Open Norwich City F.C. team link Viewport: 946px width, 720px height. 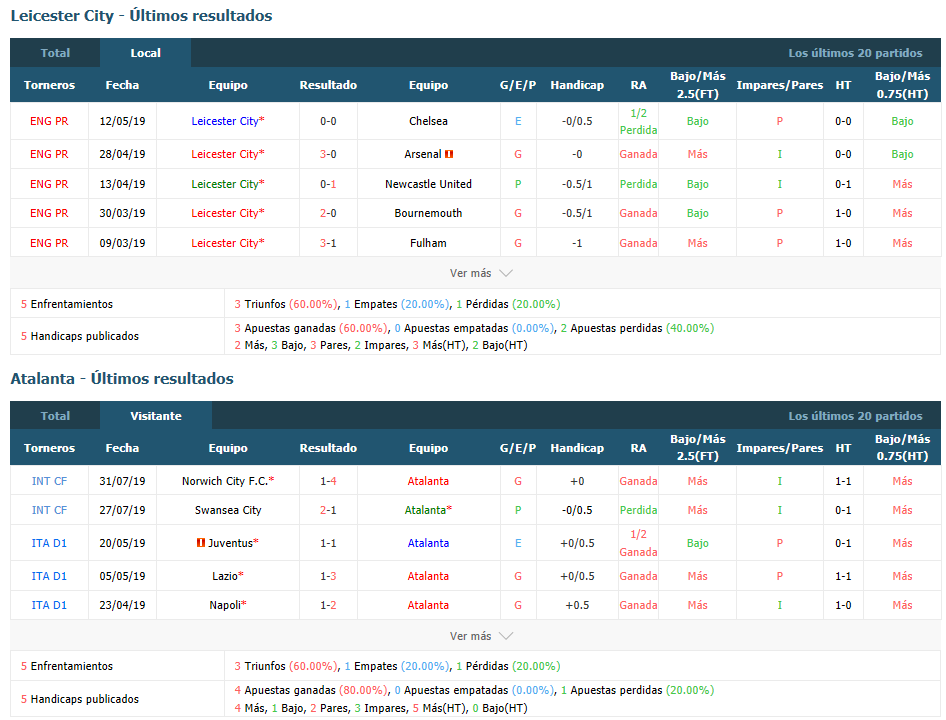[225, 481]
